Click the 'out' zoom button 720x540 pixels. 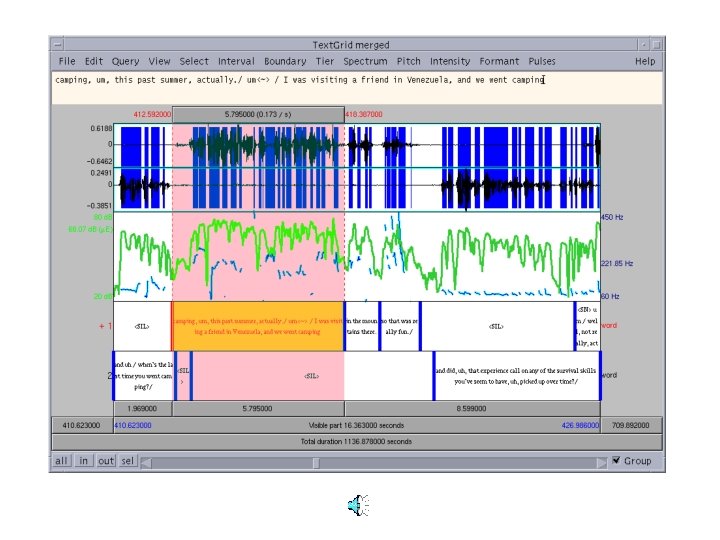pyautogui.click(x=106, y=461)
